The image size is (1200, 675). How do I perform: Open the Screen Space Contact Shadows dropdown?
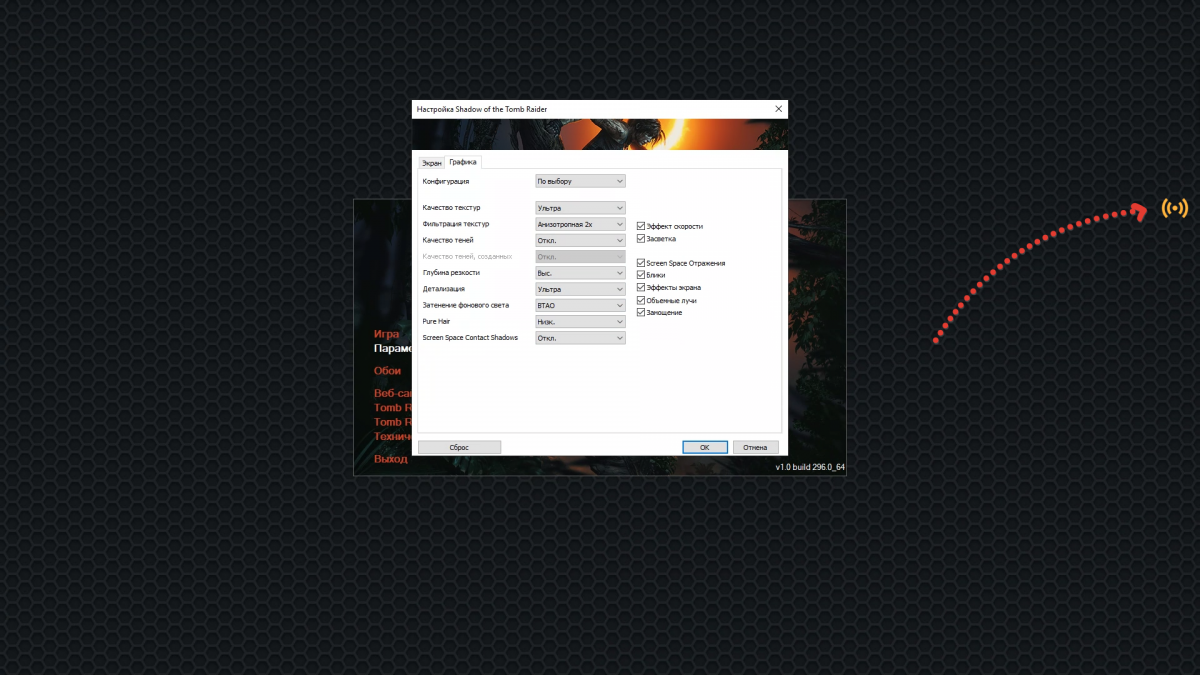click(580, 338)
